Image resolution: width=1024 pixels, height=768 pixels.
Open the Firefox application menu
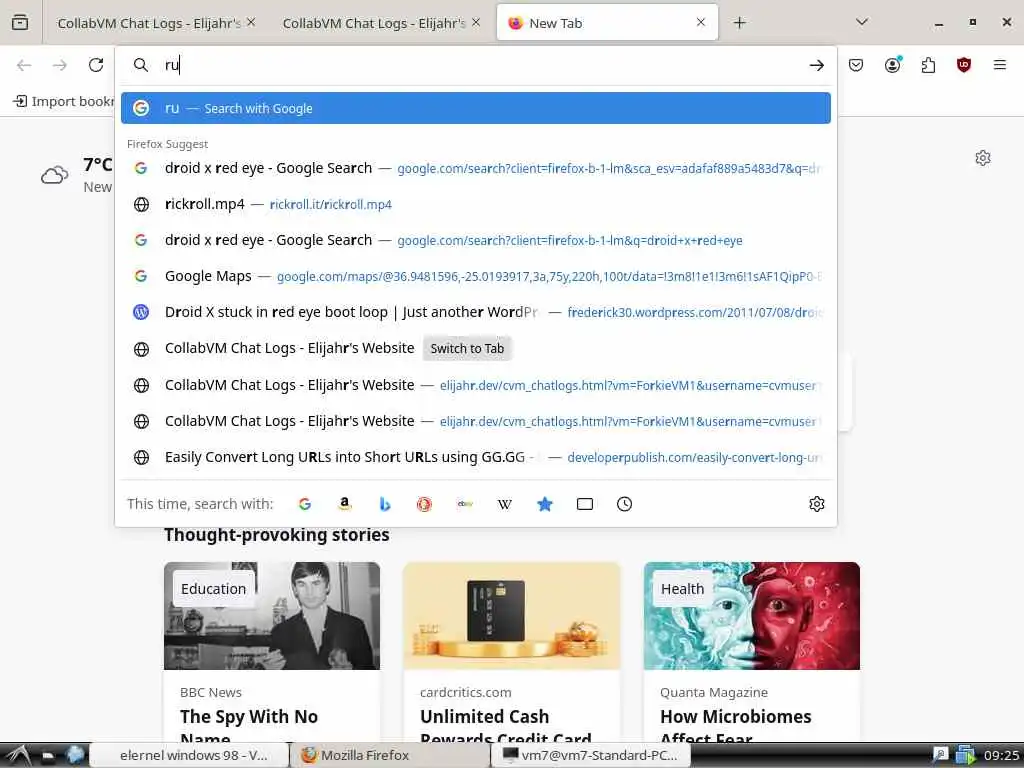click(1000, 65)
